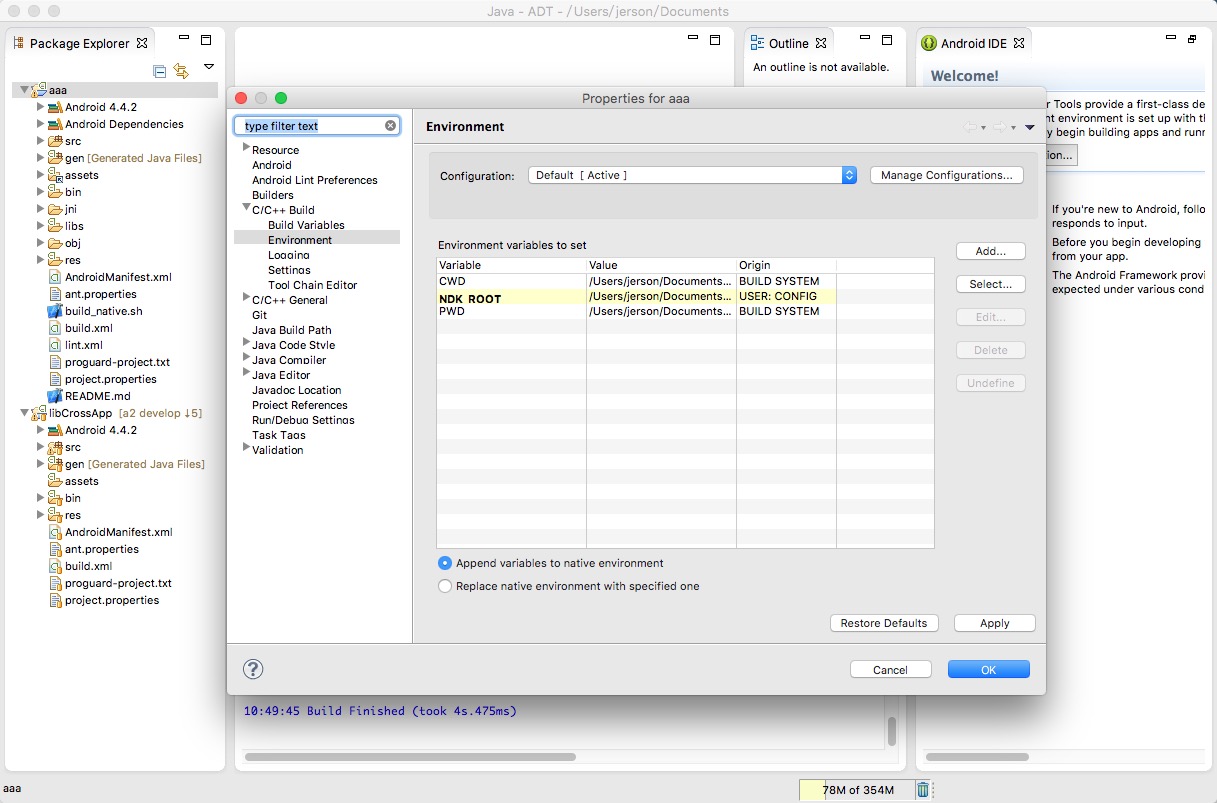The width and height of the screenshot is (1217, 803).
Task: Click the Origin column header
Action: pyautogui.click(x=786, y=265)
